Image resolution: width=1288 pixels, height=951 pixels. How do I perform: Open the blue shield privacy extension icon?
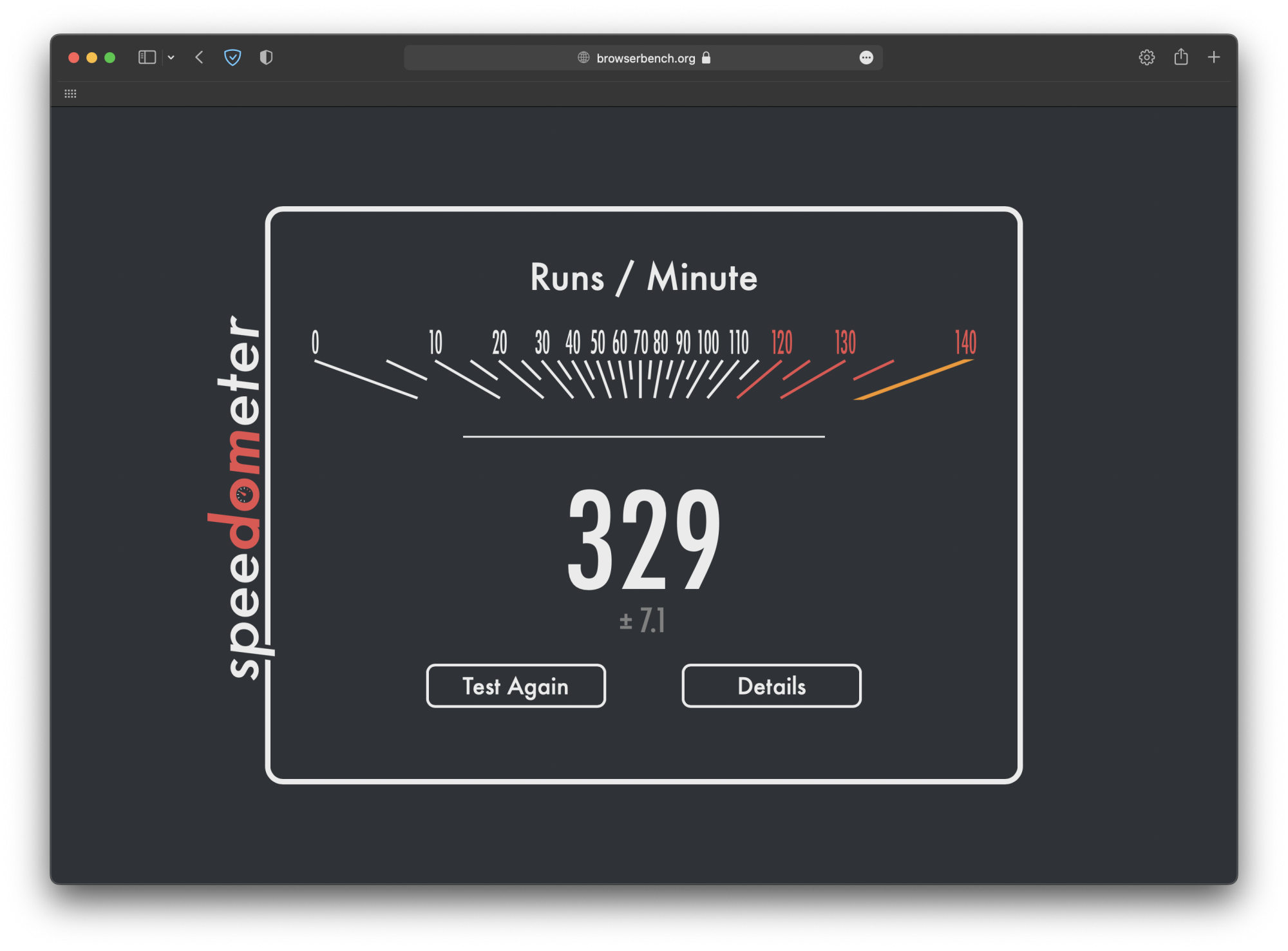[232, 57]
